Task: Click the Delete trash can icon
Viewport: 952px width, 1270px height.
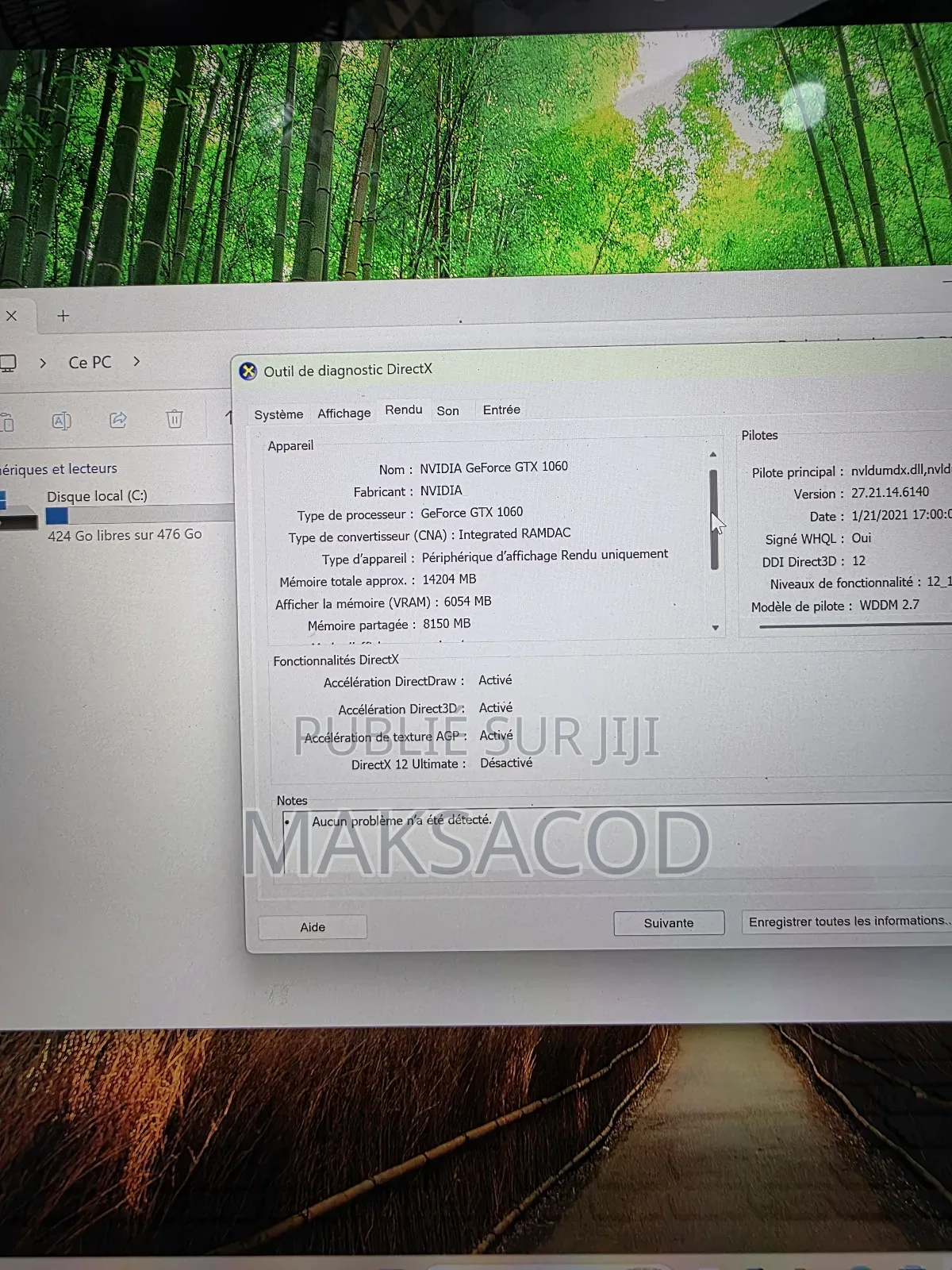Action: click(x=175, y=419)
